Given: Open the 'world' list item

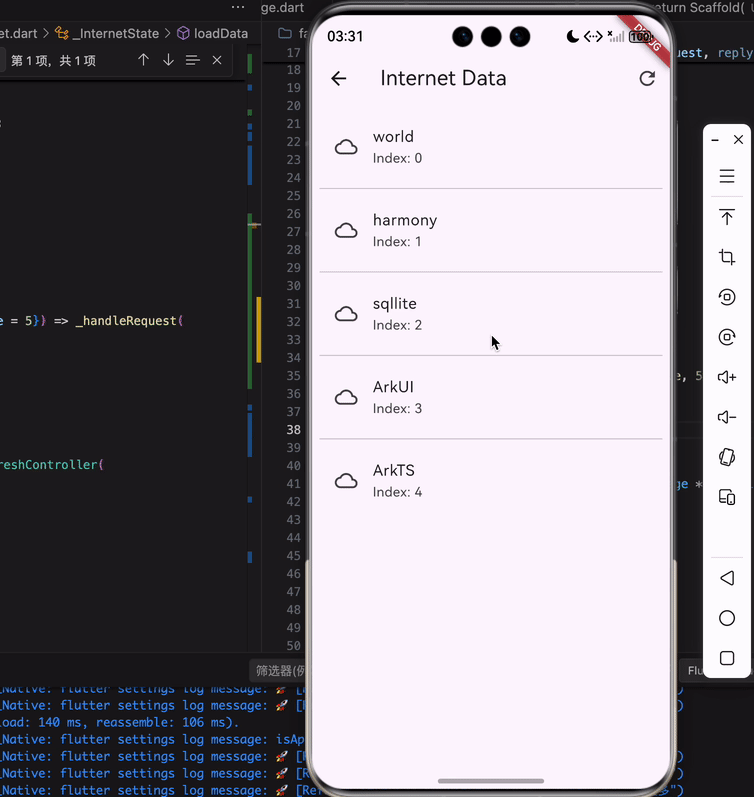Looking at the screenshot, I should coord(491,147).
